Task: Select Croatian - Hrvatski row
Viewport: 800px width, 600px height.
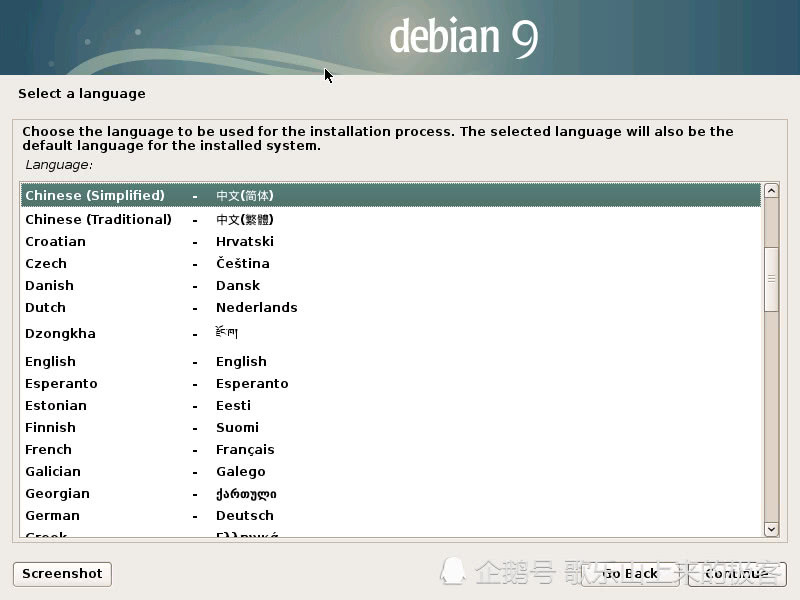Action: [391, 241]
